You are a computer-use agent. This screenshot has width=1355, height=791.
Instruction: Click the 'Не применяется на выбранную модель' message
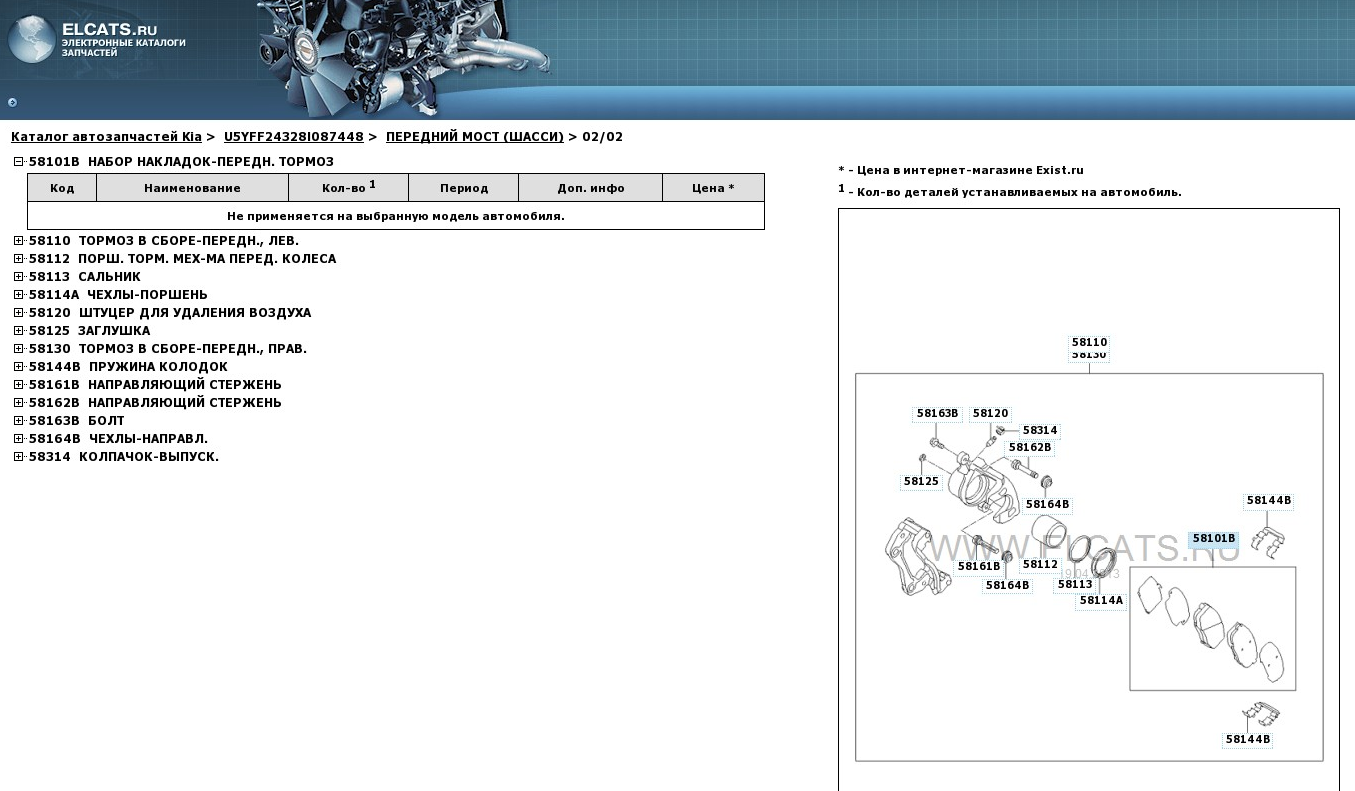(396, 216)
